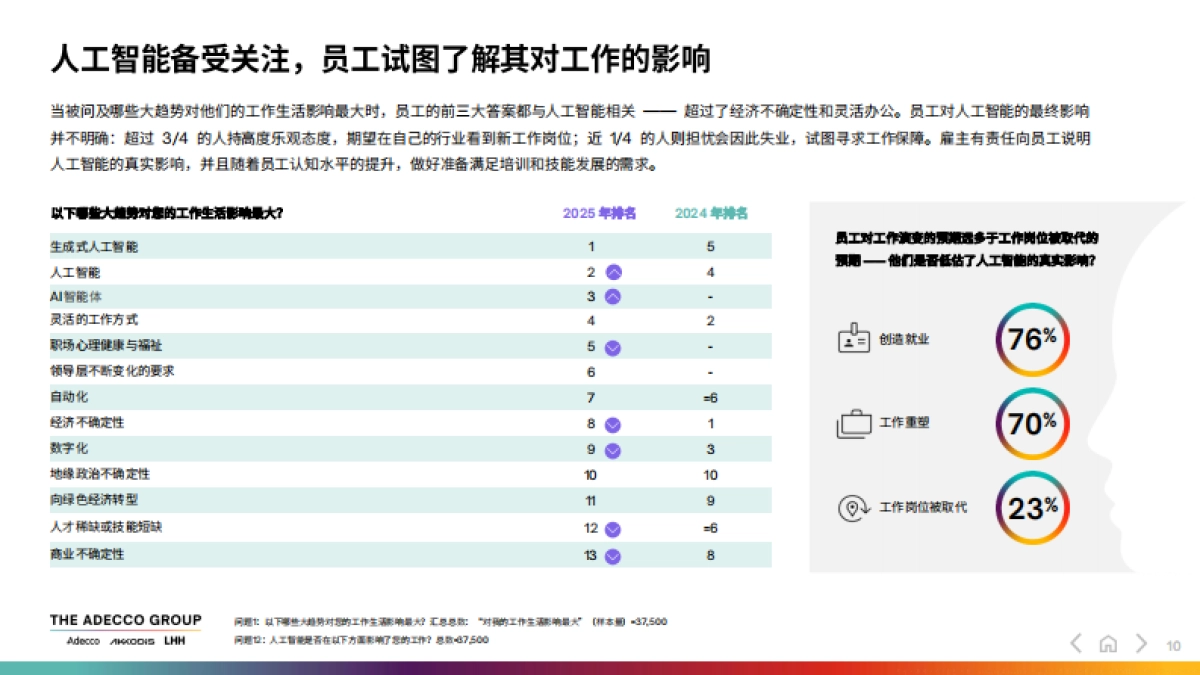Click the 76% donut chart
Screen dimensions: 1200x675
click(1031, 338)
